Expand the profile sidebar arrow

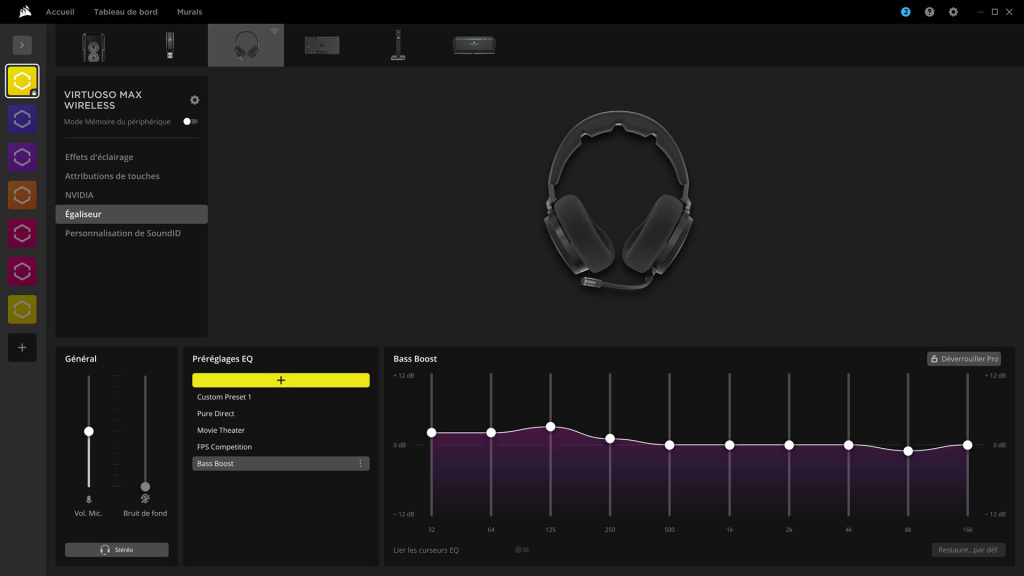(22, 45)
